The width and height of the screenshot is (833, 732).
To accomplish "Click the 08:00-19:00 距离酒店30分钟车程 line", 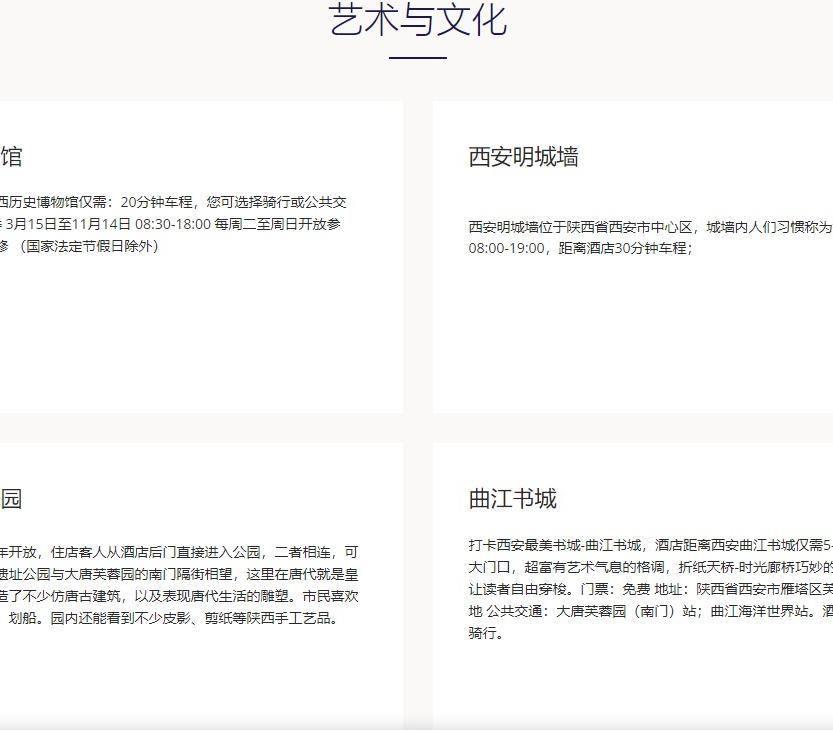I will tap(580, 248).
